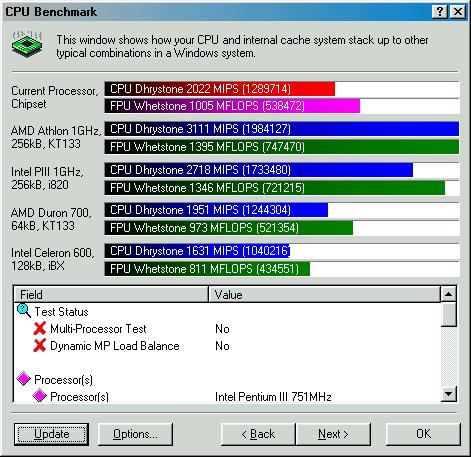
Task: Click the Field column header
Action: click(x=111, y=294)
